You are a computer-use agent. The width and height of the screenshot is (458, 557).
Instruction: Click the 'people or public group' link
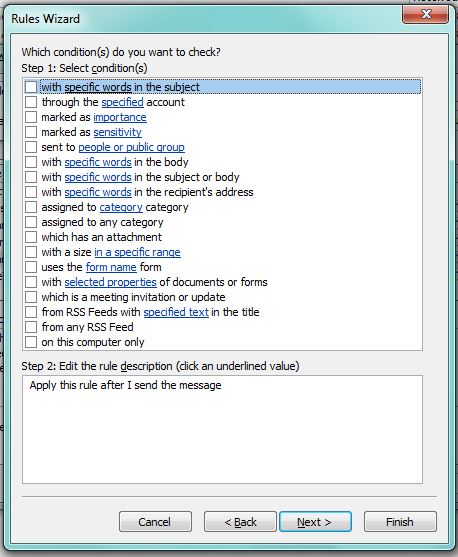pos(131,147)
